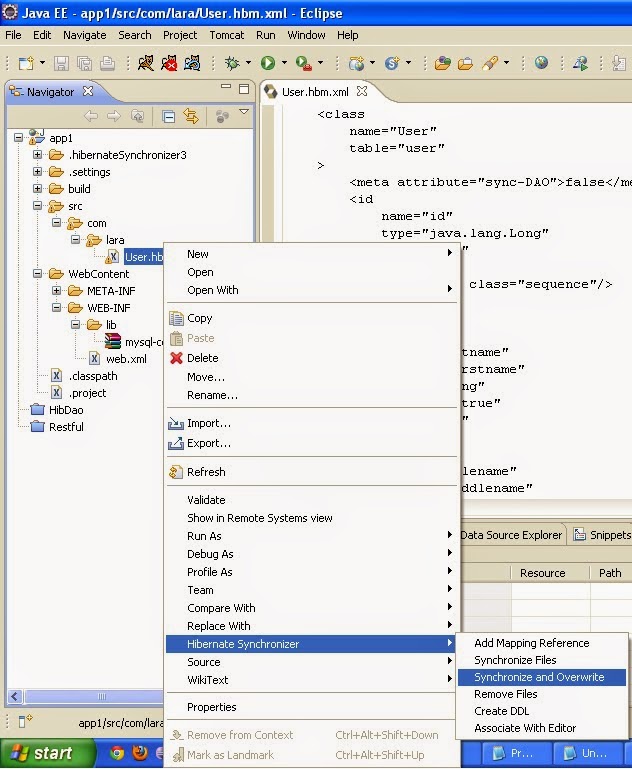Collapse the app1 project node

[19, 138]
